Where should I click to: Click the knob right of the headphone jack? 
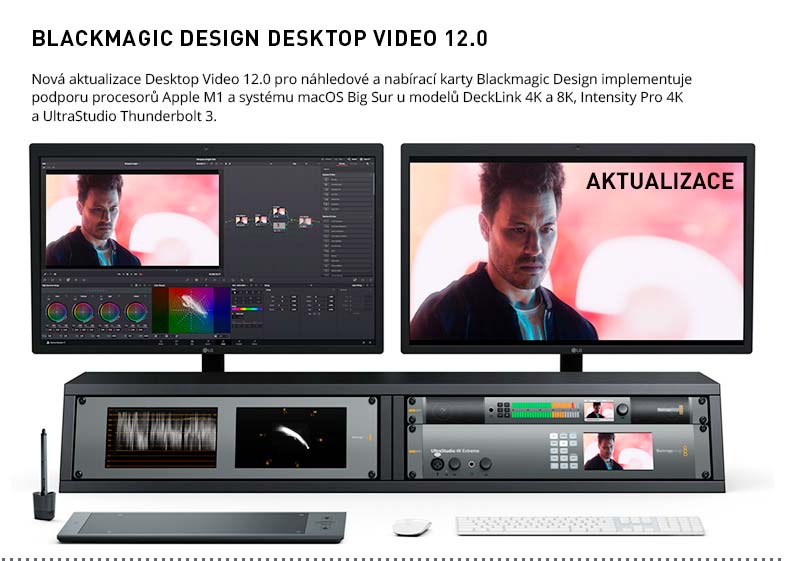(x=485, y=464)
